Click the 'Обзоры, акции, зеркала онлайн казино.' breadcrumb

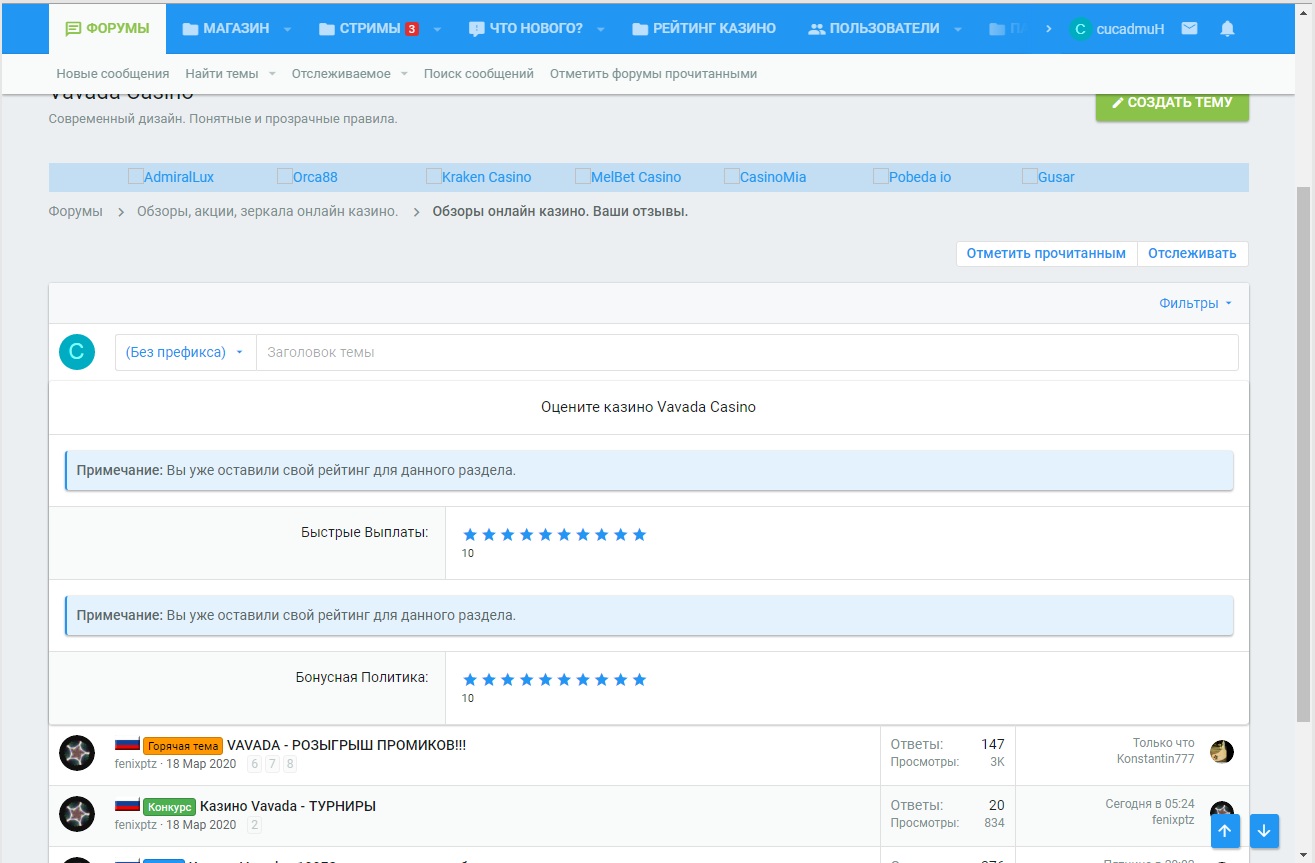(267, 211)
